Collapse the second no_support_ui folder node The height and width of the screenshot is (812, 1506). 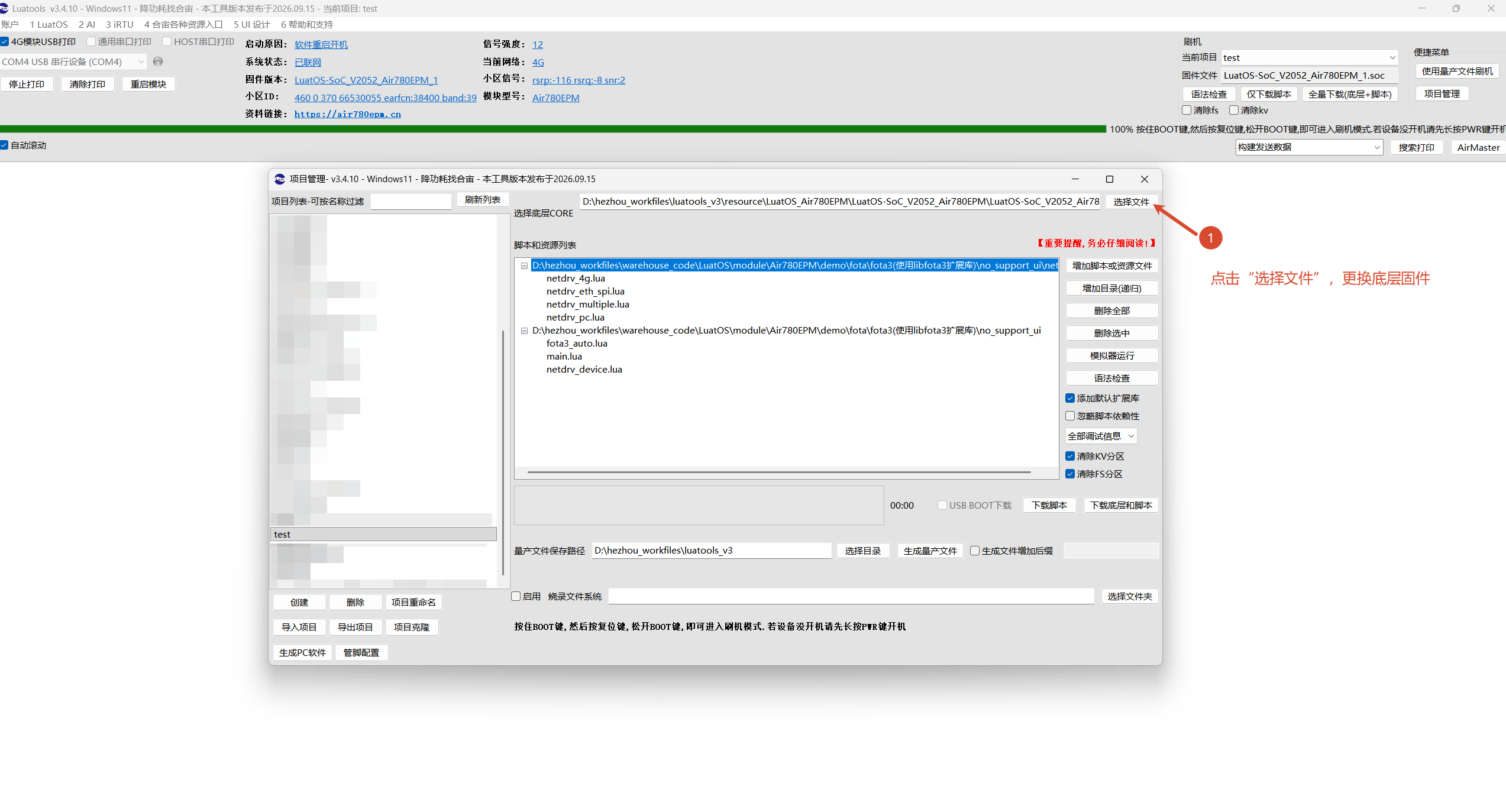tap(524, 331)
